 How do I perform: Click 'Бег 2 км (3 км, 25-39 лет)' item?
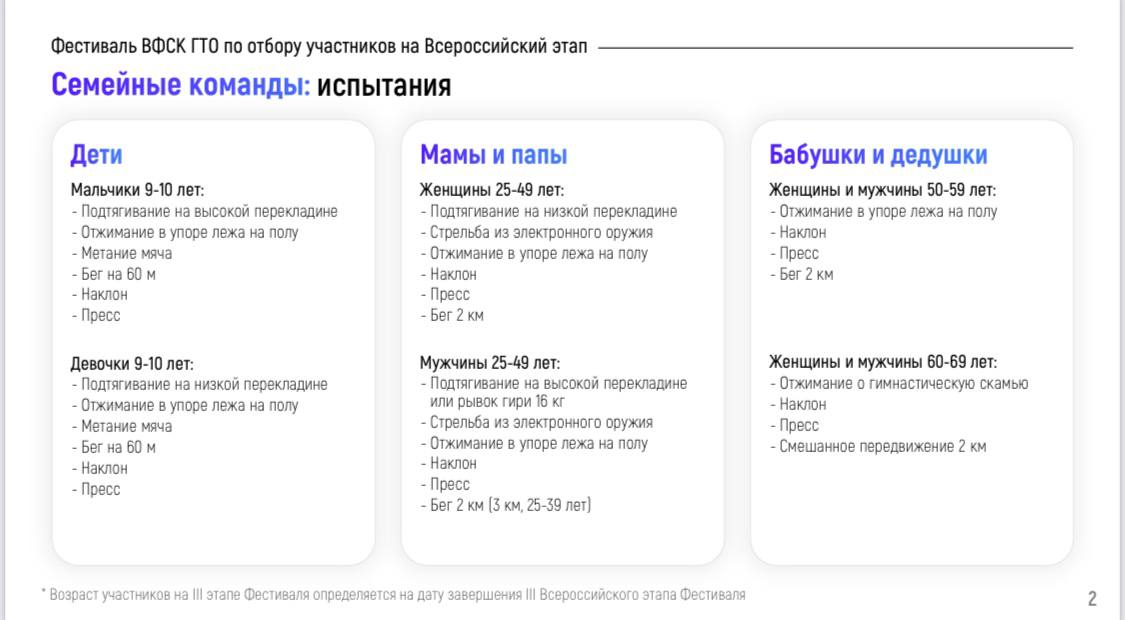click(x=510, y=505)
